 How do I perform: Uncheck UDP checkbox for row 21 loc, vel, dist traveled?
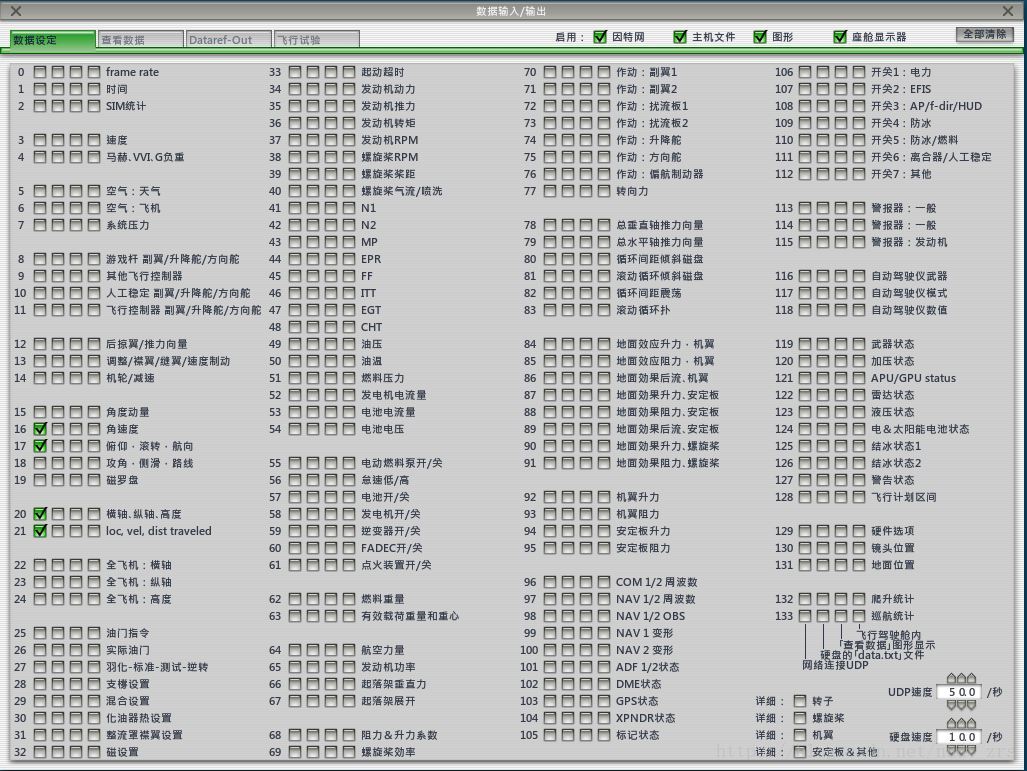[40, 531]
